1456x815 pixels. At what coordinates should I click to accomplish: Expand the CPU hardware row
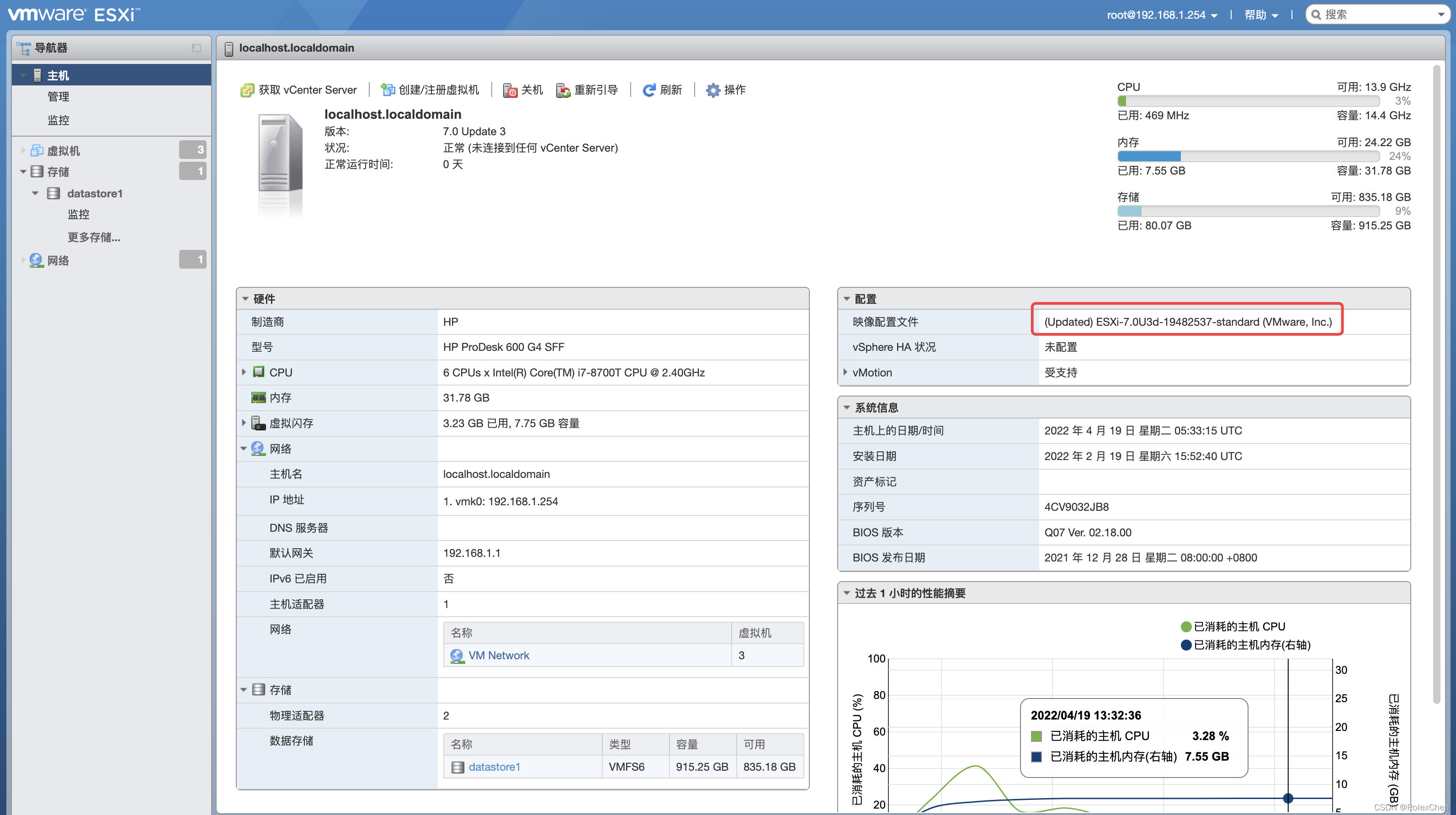(244, 372)
